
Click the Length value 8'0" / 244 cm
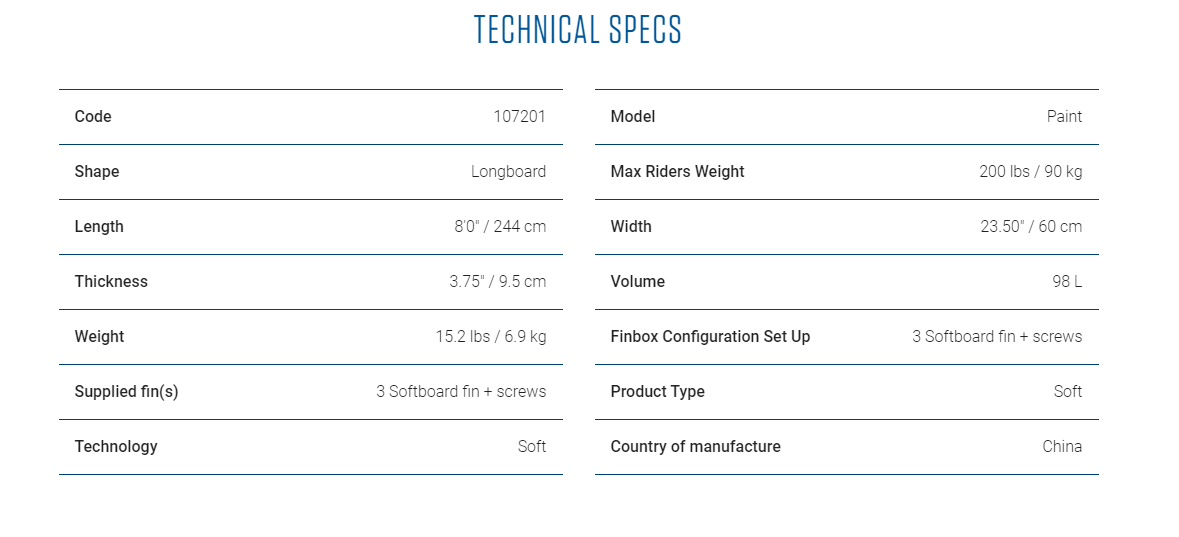(500, 226)
